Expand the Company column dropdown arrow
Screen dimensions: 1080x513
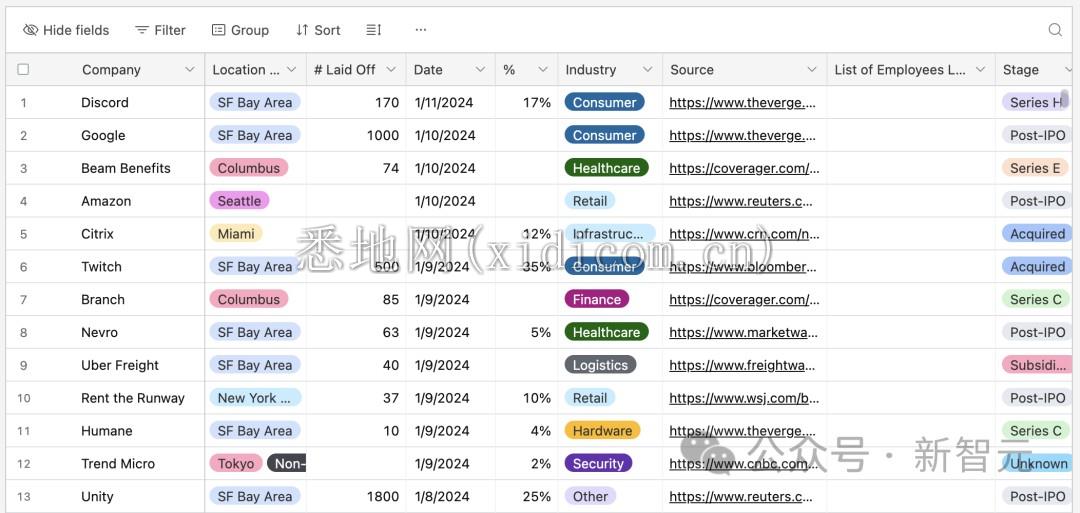[x=189, y=70]
